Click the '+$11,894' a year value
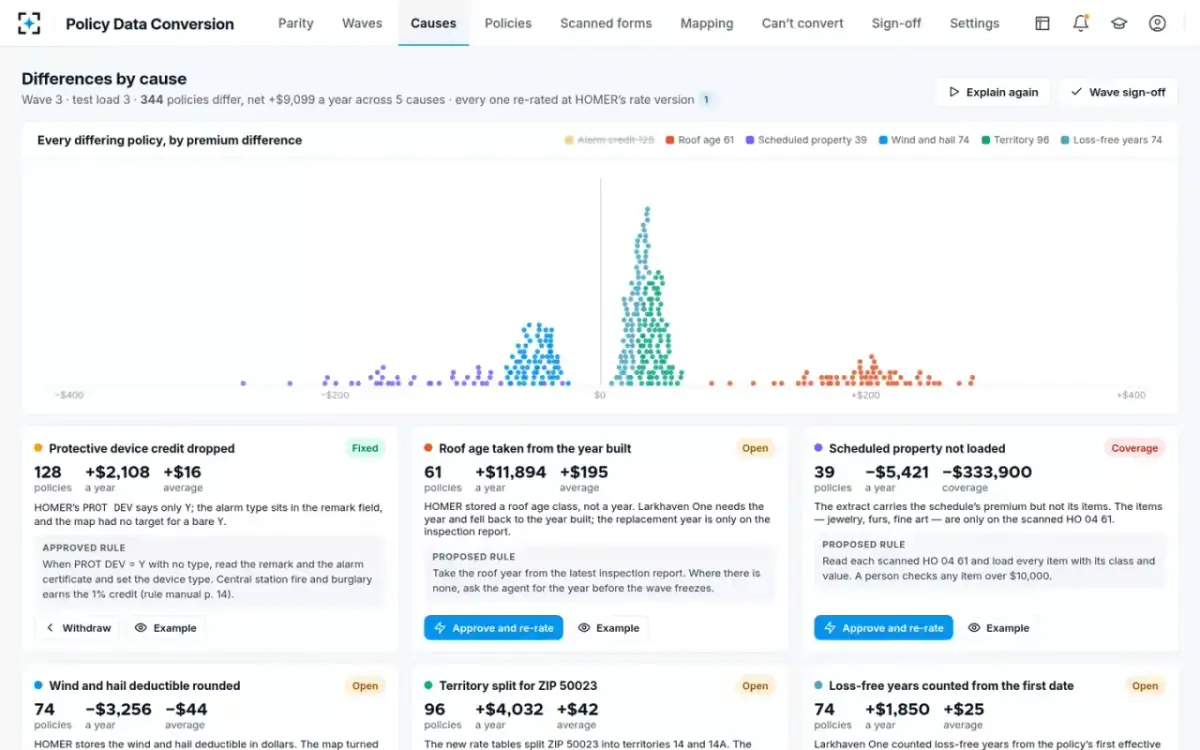1200x750 pixels. click(510, 472)
